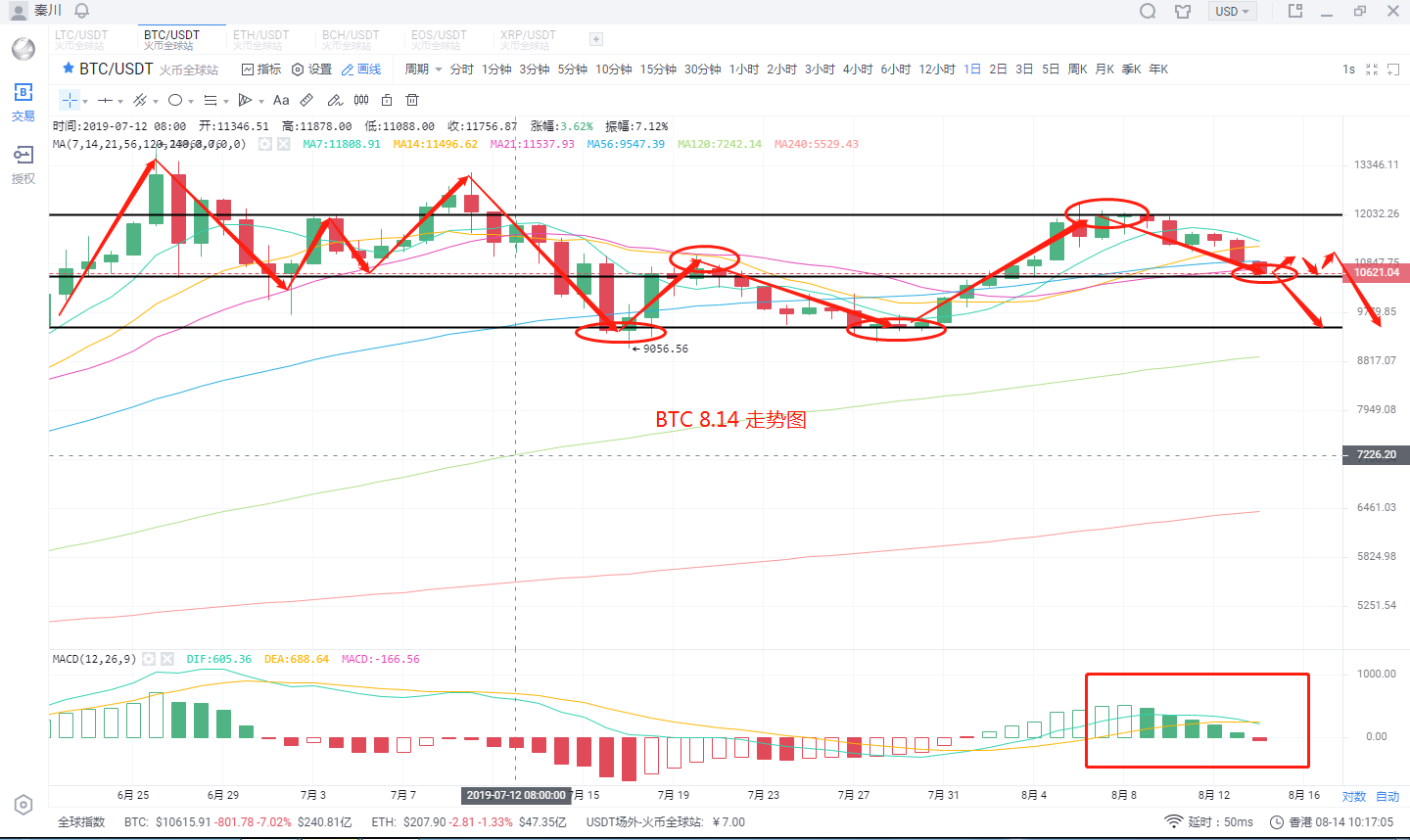Remove the MACD indicator with X
Screen dimensions: 1410x840
coord(167,659)
